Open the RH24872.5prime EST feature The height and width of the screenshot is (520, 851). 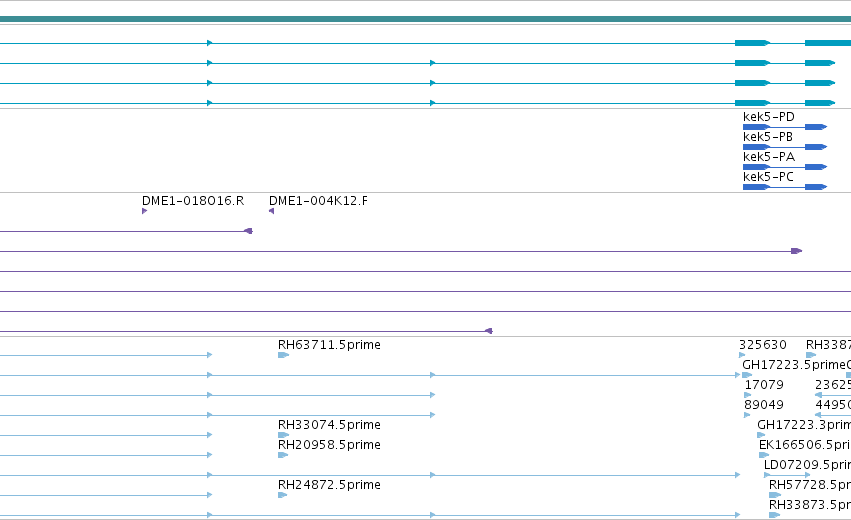click(x=282, y=495)
